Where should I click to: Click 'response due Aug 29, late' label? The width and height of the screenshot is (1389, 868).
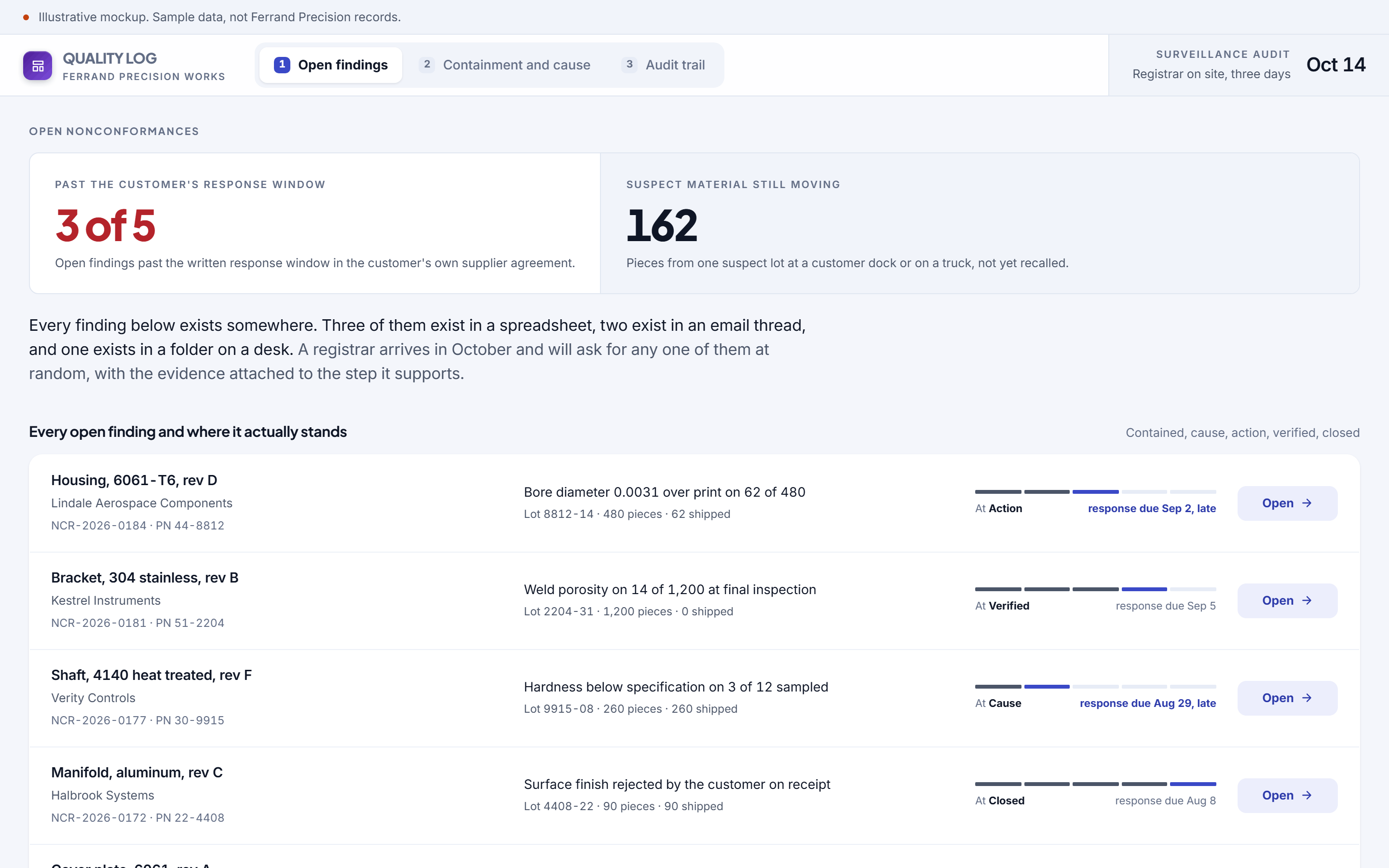1148,703
